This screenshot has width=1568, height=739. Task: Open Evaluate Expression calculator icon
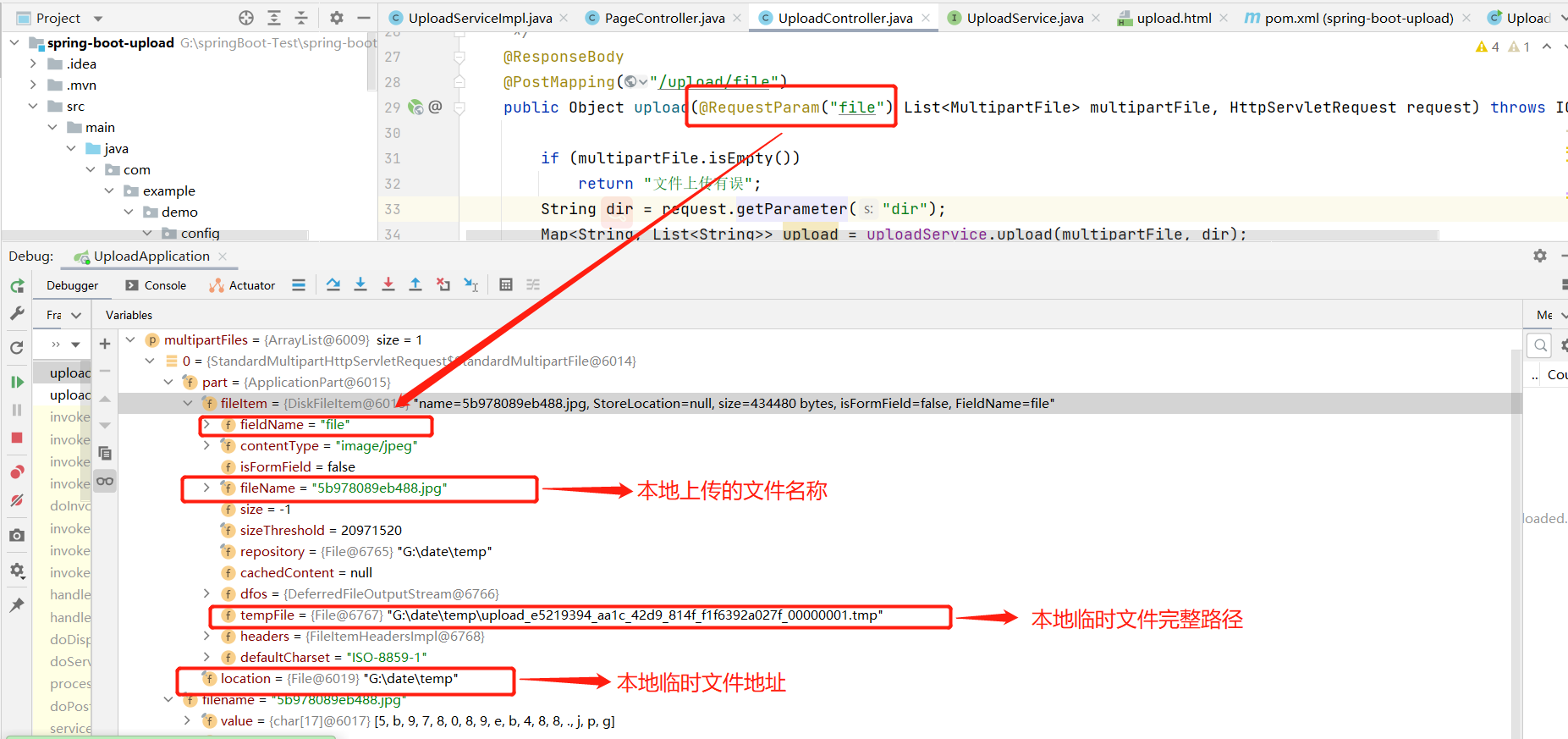(x=506, y=285)
